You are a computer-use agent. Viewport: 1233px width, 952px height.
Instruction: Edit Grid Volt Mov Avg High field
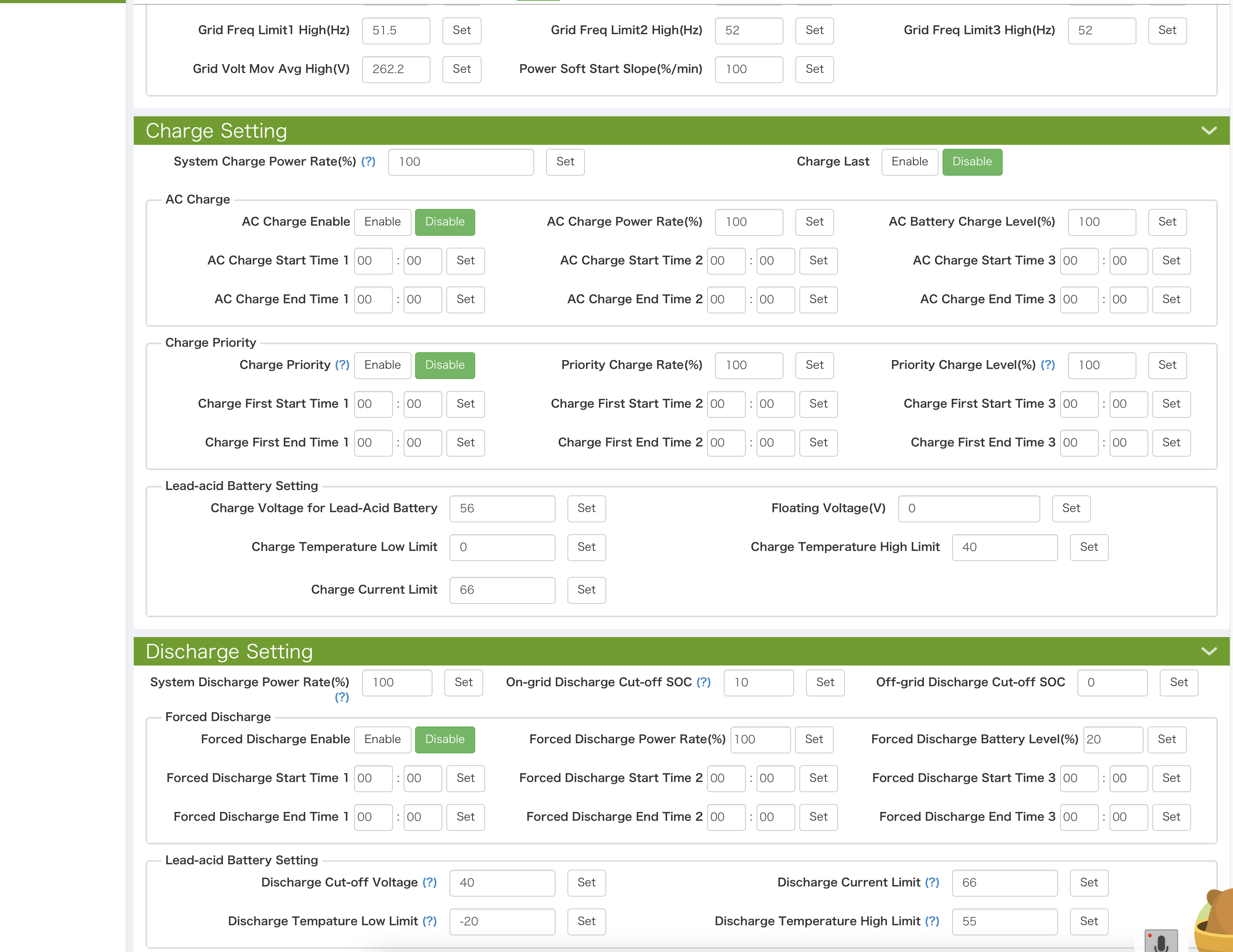click(396, 70)
